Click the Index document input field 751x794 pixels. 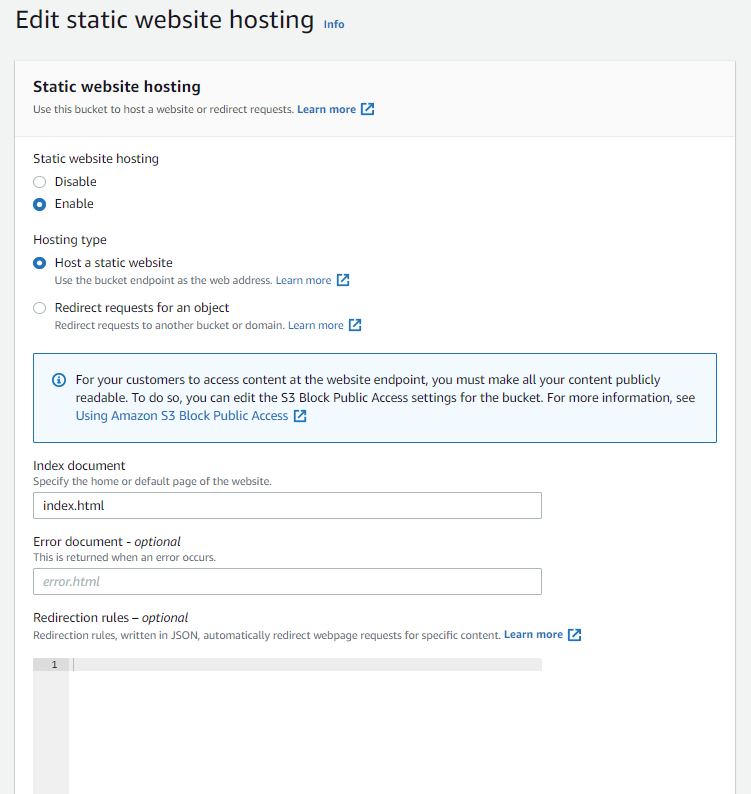(287, 506)
